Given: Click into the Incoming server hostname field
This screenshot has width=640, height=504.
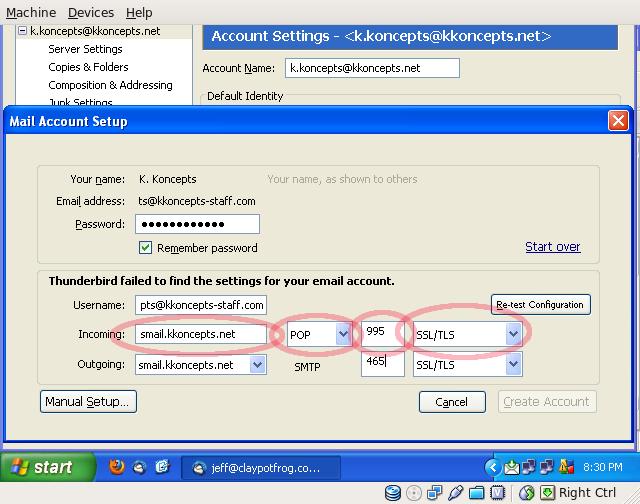Looking at the screenshot, I should pos(201,334).
